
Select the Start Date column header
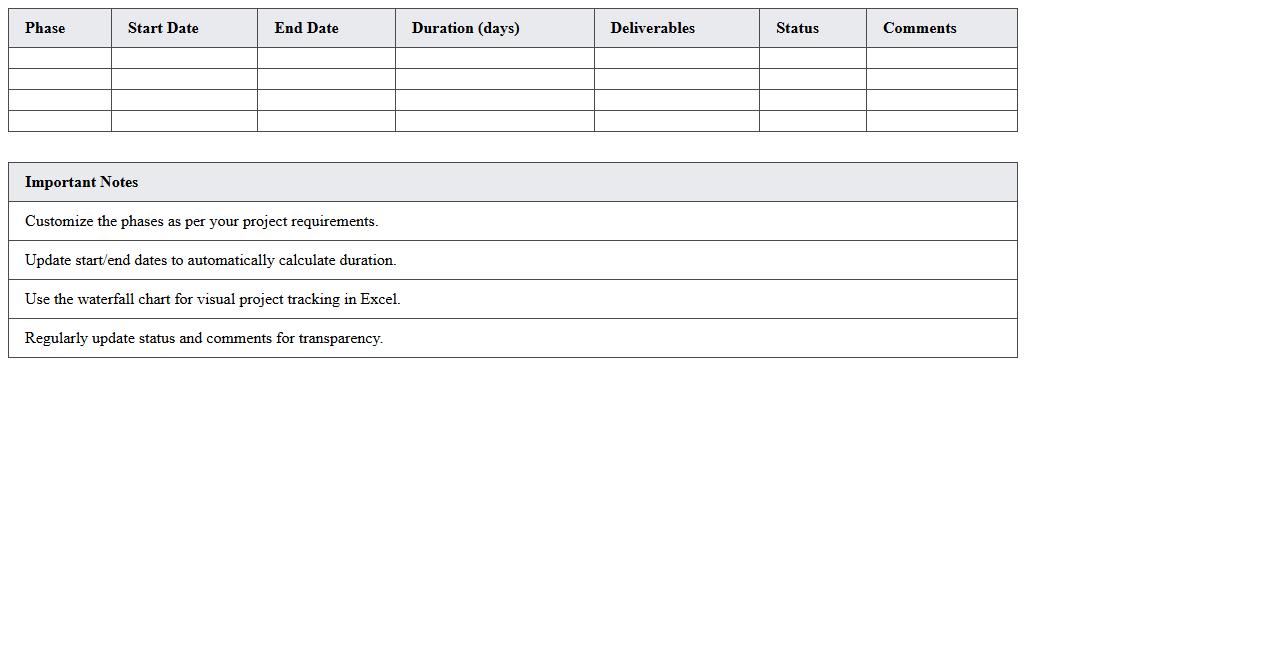click(x=163, y=28)
